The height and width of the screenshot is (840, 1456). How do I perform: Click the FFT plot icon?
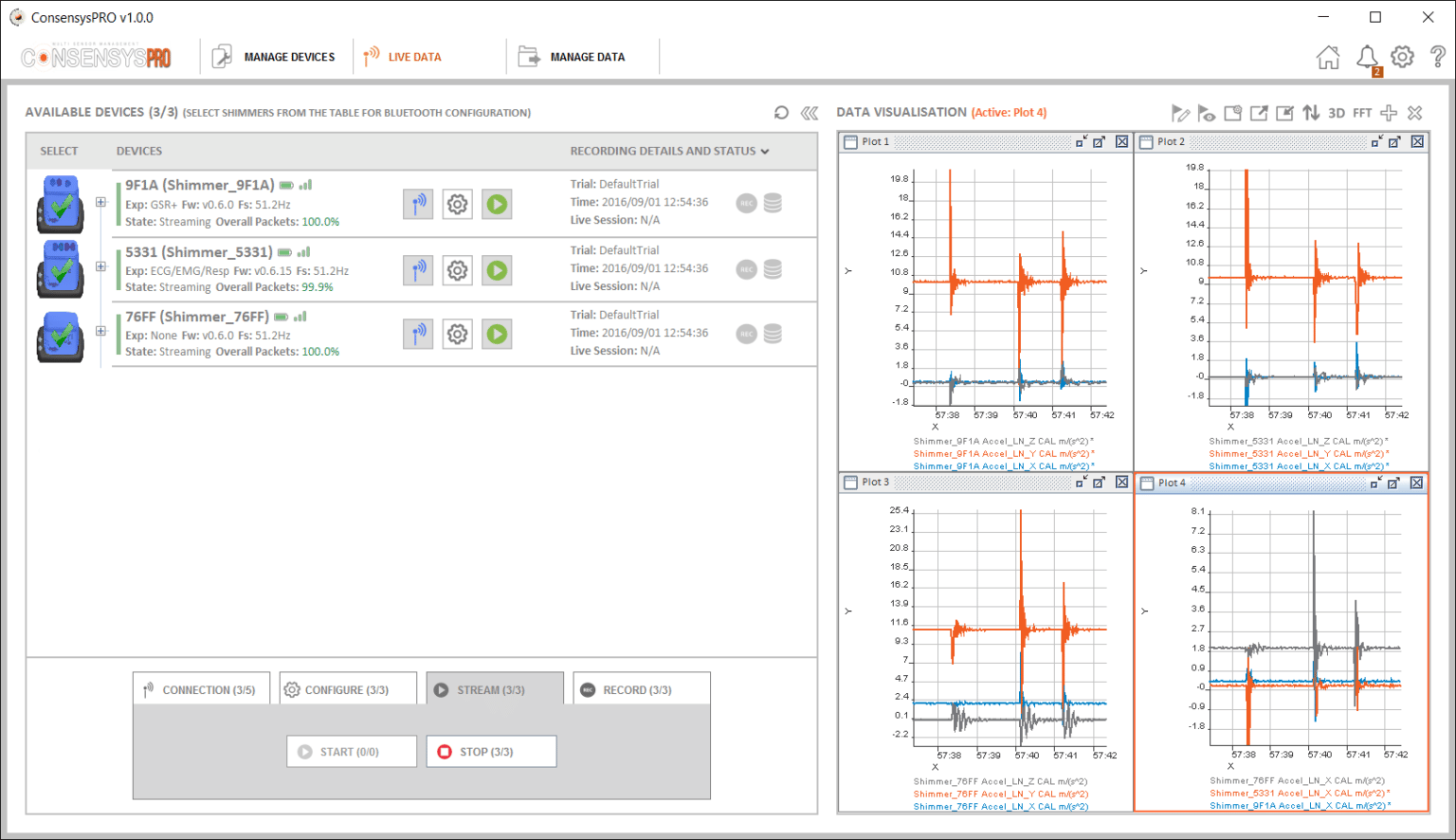coord(1362,113)
